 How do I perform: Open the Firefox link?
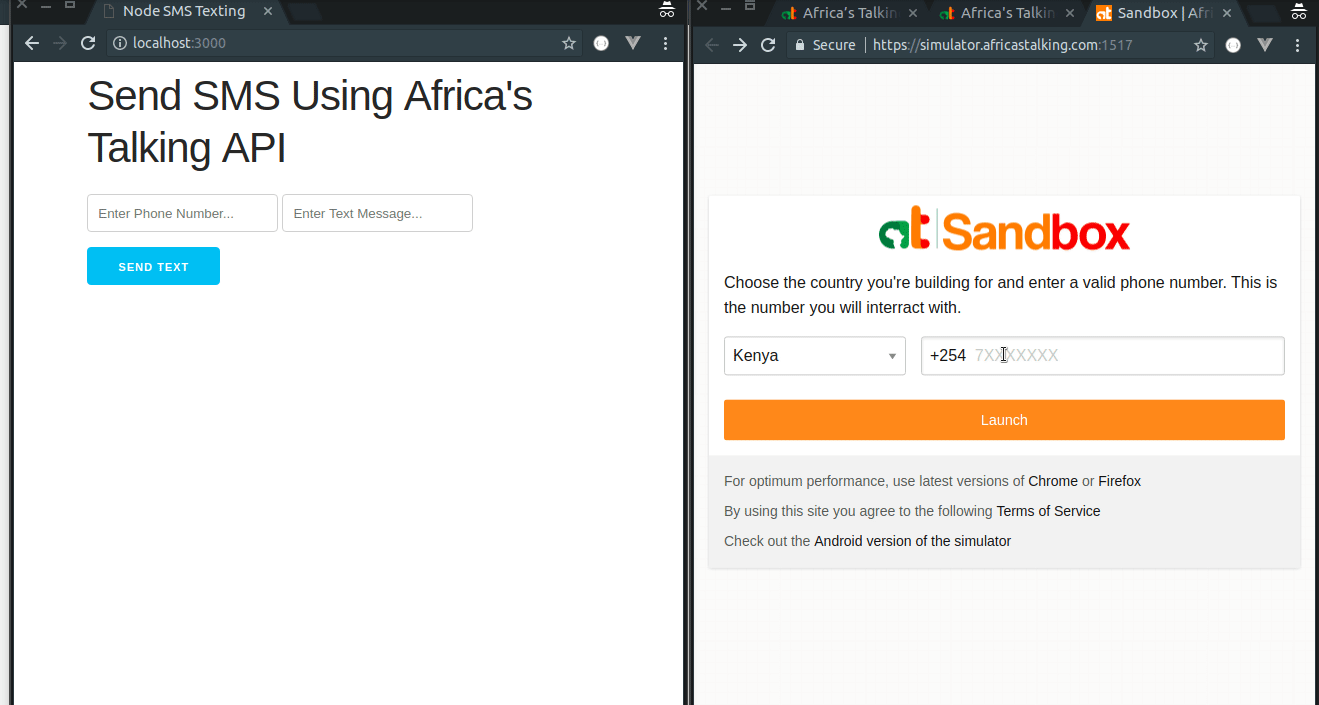click(x=1120, y=481)
